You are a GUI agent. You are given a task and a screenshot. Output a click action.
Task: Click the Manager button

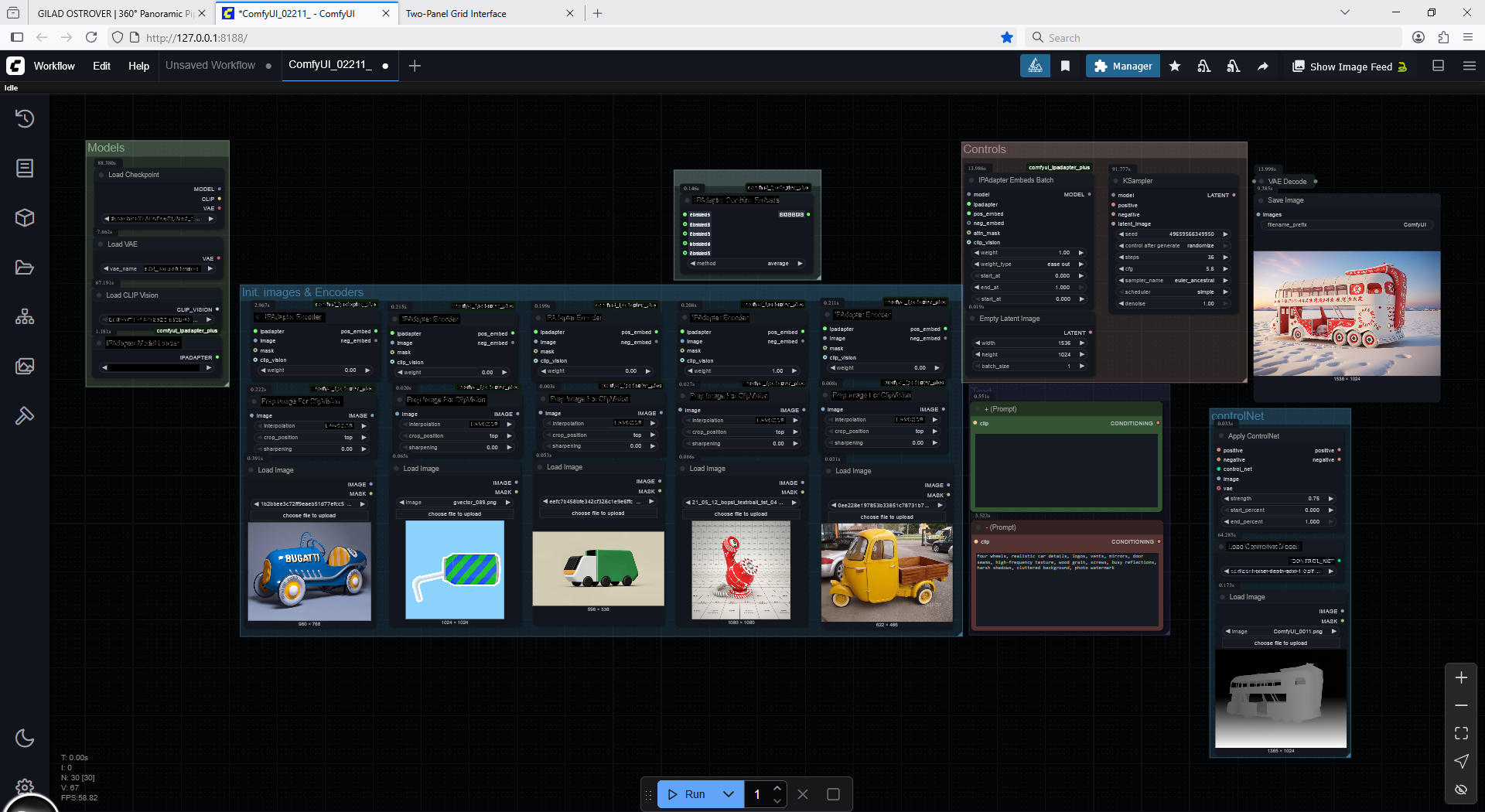pos(1123,67)
